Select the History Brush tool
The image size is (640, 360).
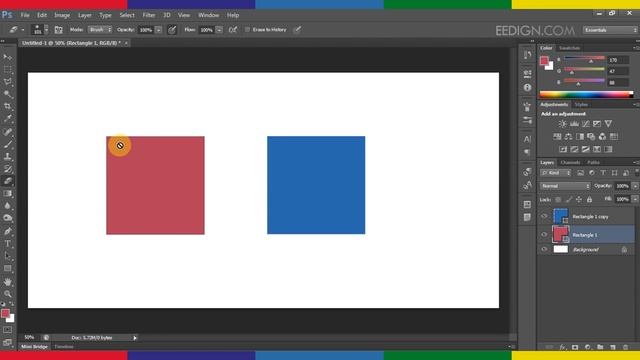pos(8,169)
